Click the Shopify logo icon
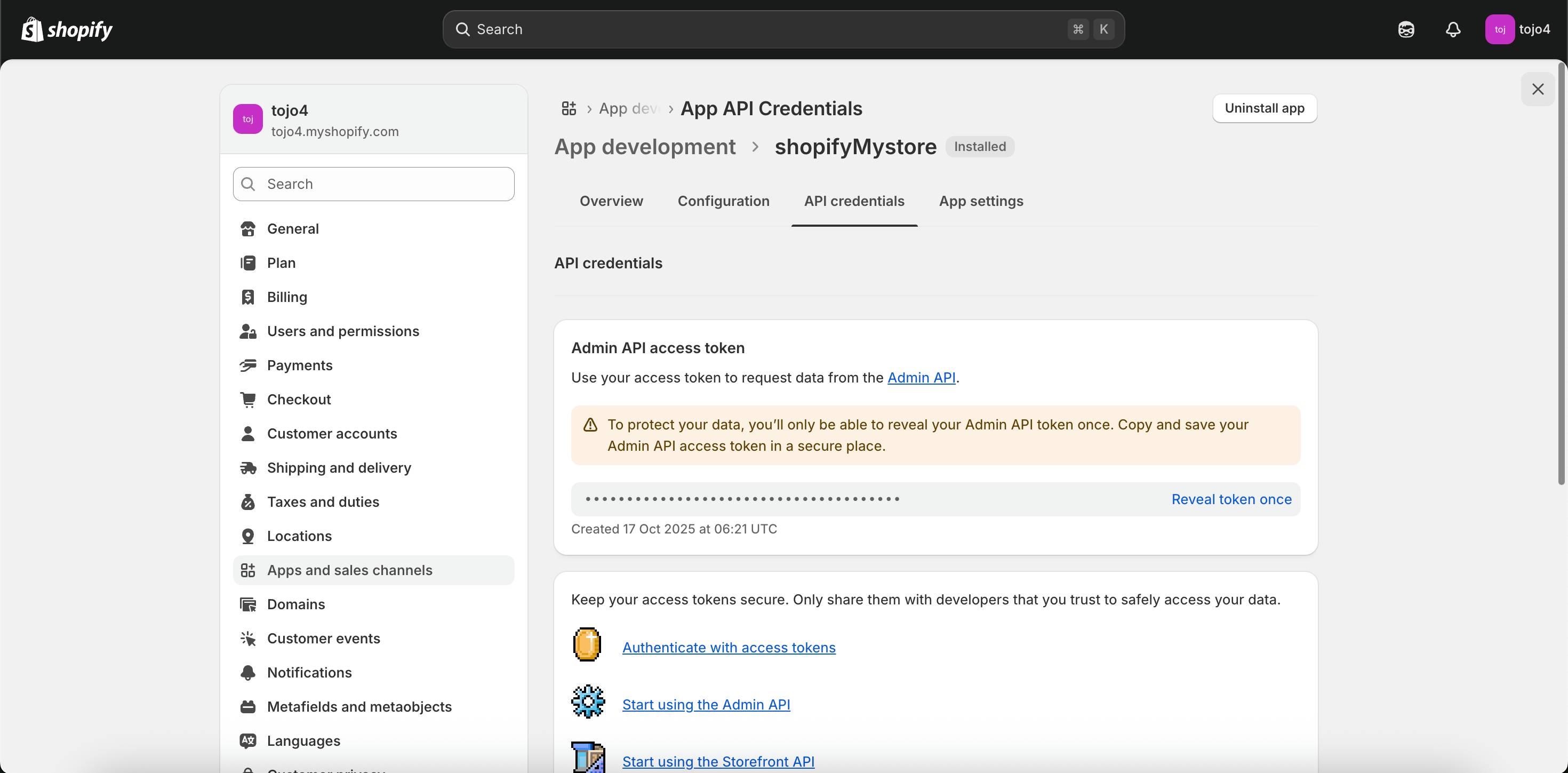 33,29
